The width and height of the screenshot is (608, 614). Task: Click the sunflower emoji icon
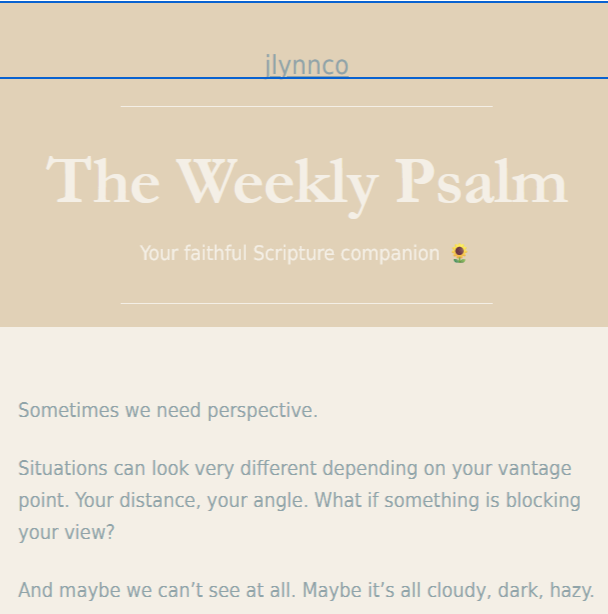(459, 253)
